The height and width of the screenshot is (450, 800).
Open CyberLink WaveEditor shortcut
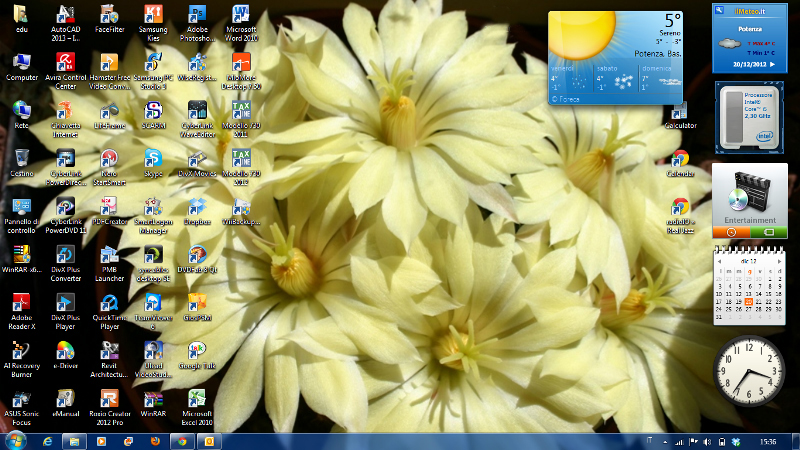click(x=197, y=119)
